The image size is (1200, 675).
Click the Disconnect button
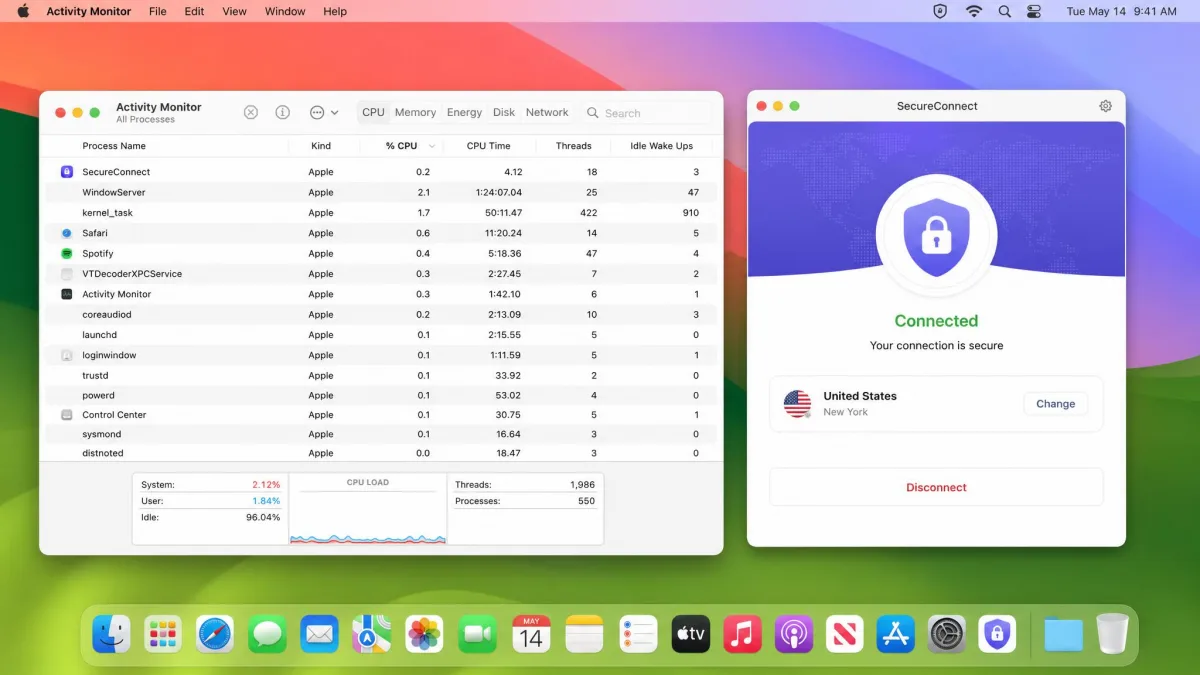pyautogui.click(x=936, y=487)
